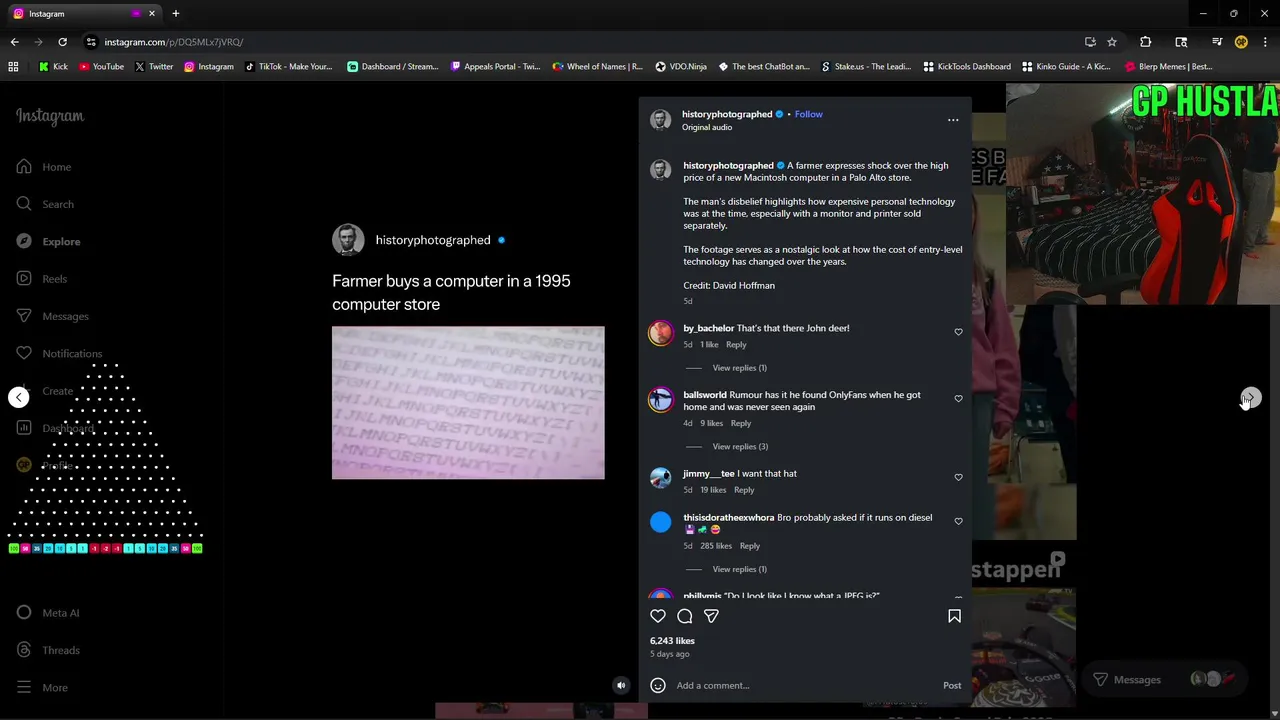Open the post's three-dot options menu
The width and height of the screenshot is (1280, 720).
953,120
